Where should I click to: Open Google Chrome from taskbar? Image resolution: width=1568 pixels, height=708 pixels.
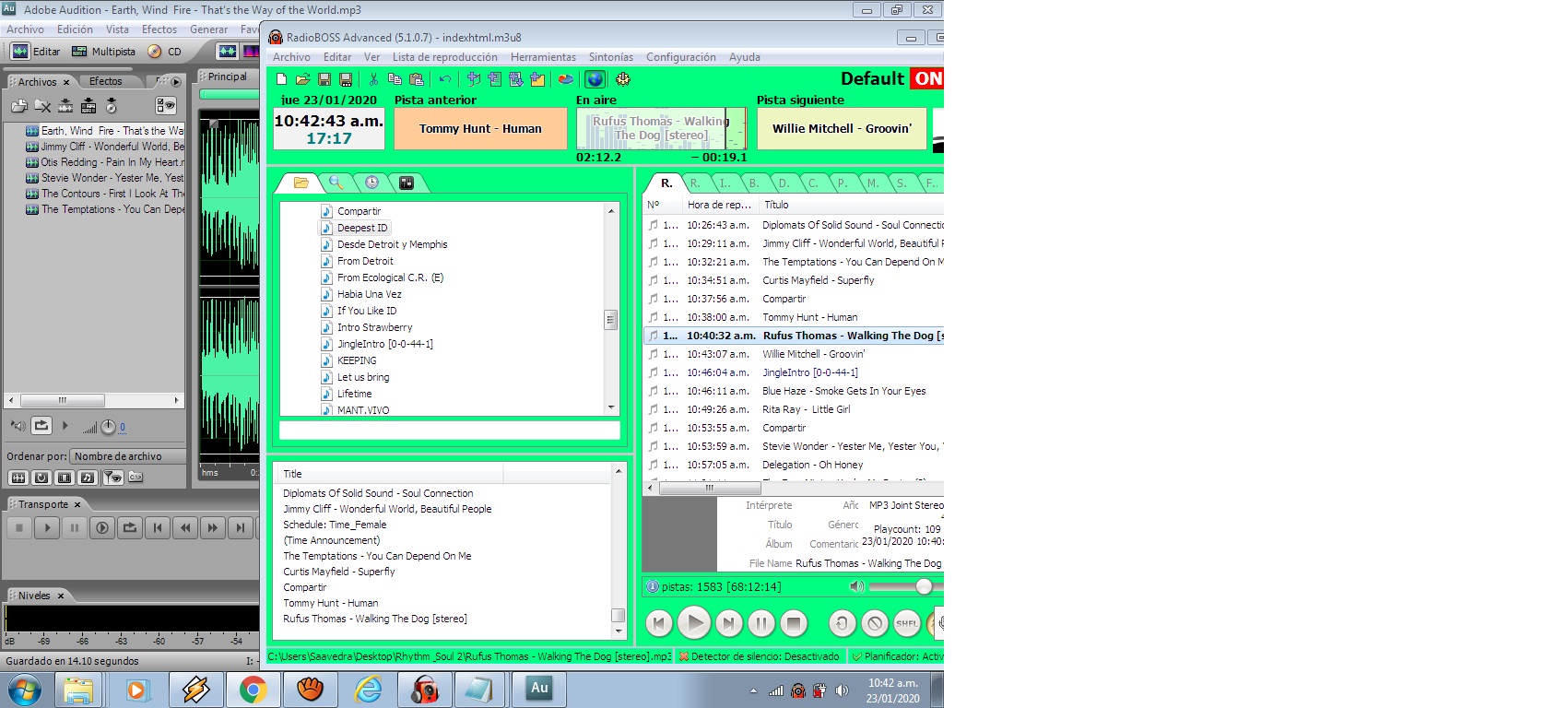[x=253, y=690]
